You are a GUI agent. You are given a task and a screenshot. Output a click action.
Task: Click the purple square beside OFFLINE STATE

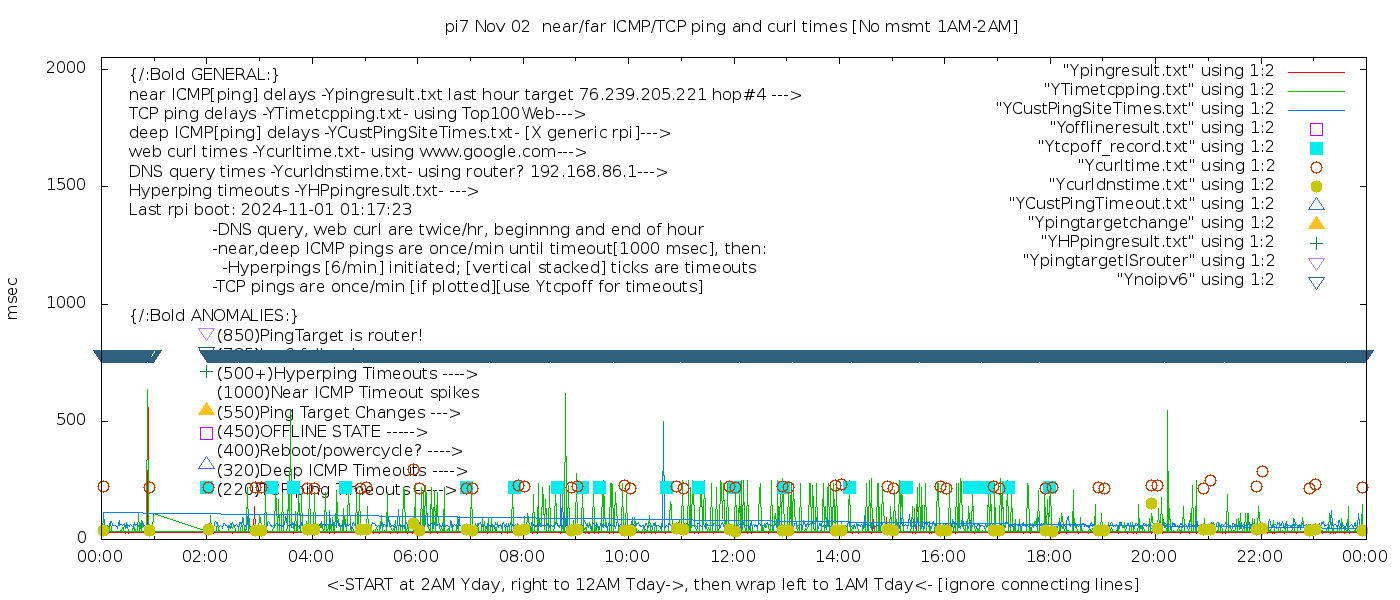206,433
